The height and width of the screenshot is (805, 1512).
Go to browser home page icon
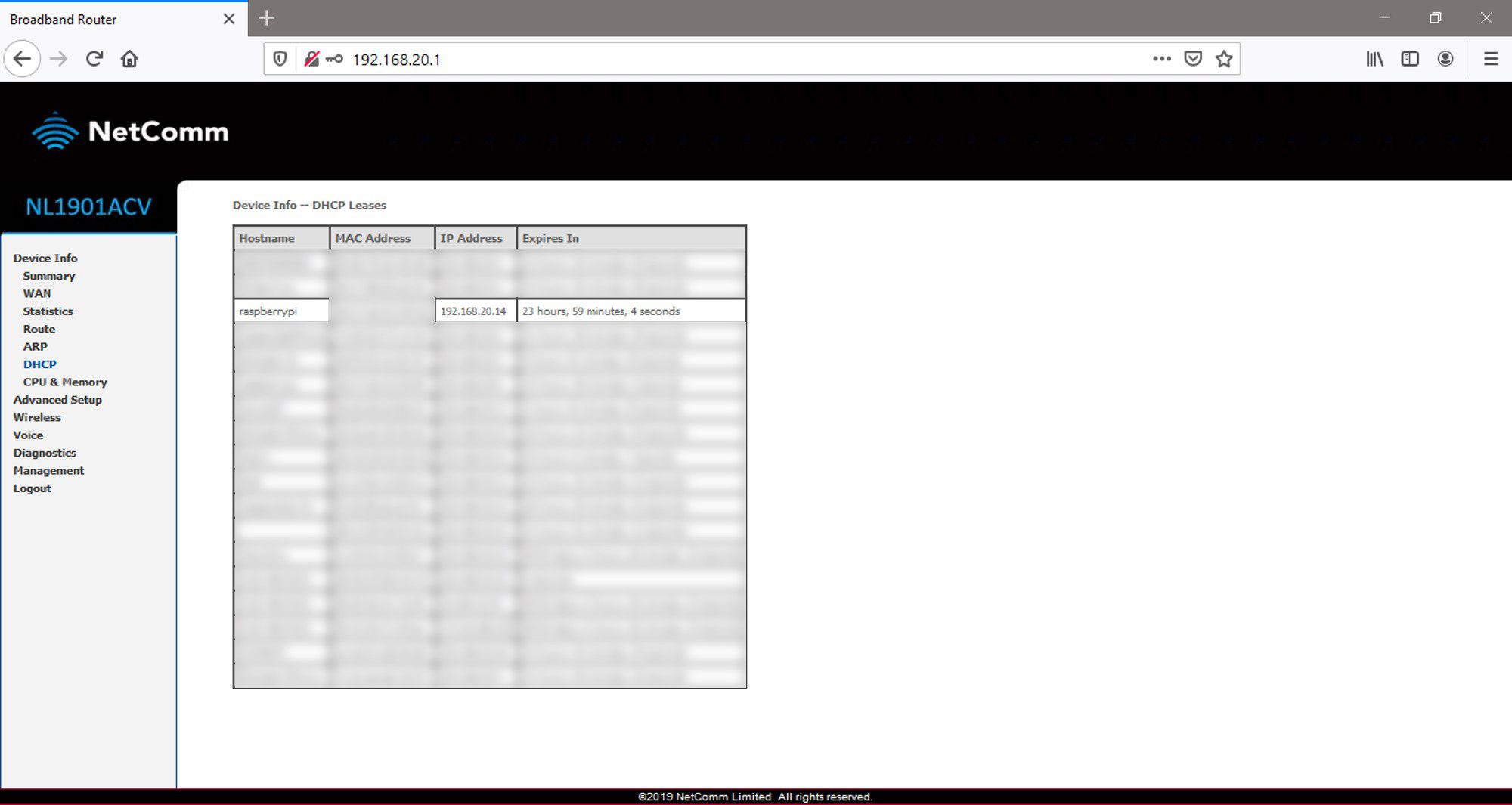129,59
